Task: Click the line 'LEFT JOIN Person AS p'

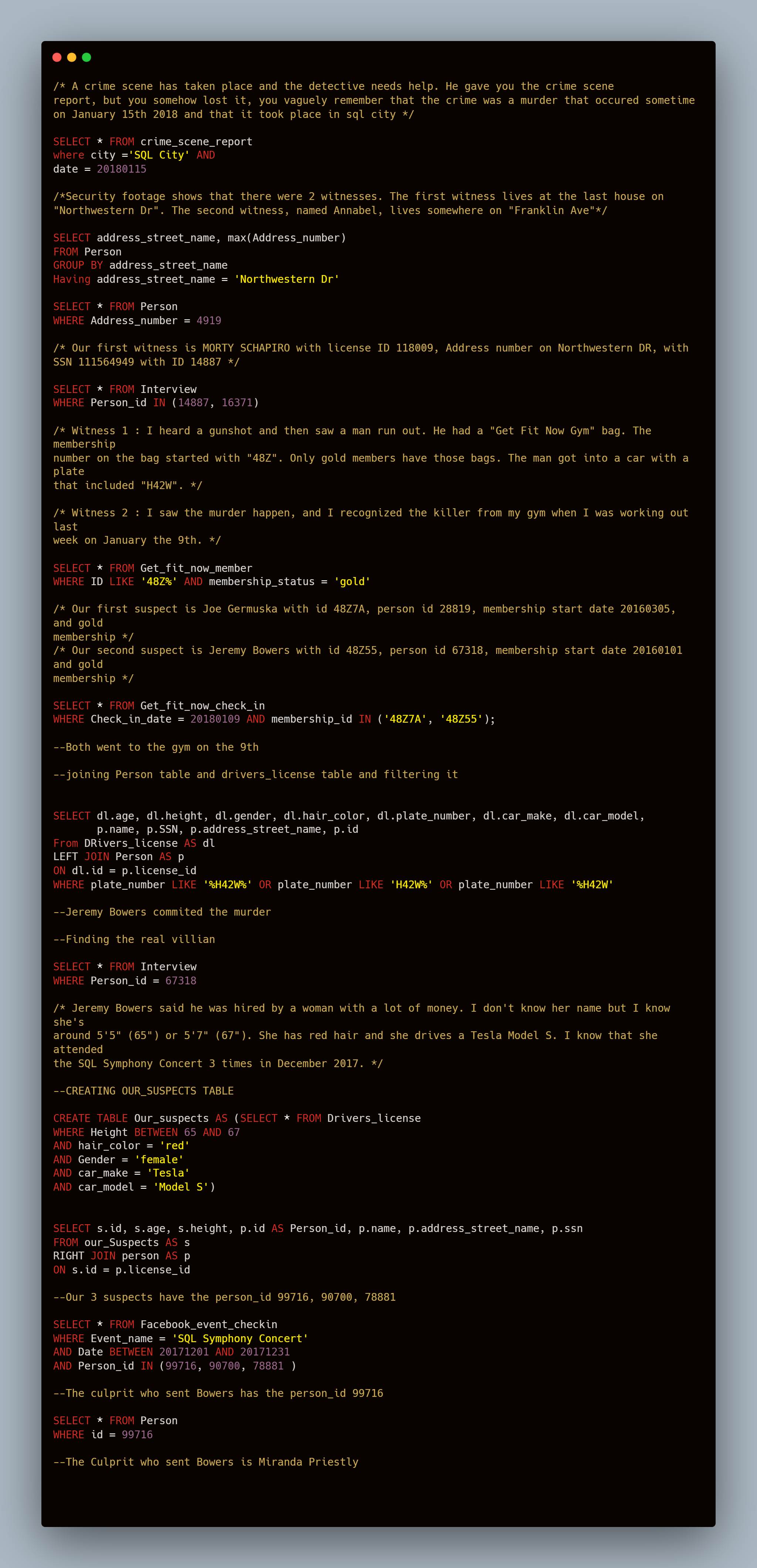Action: 119,856
